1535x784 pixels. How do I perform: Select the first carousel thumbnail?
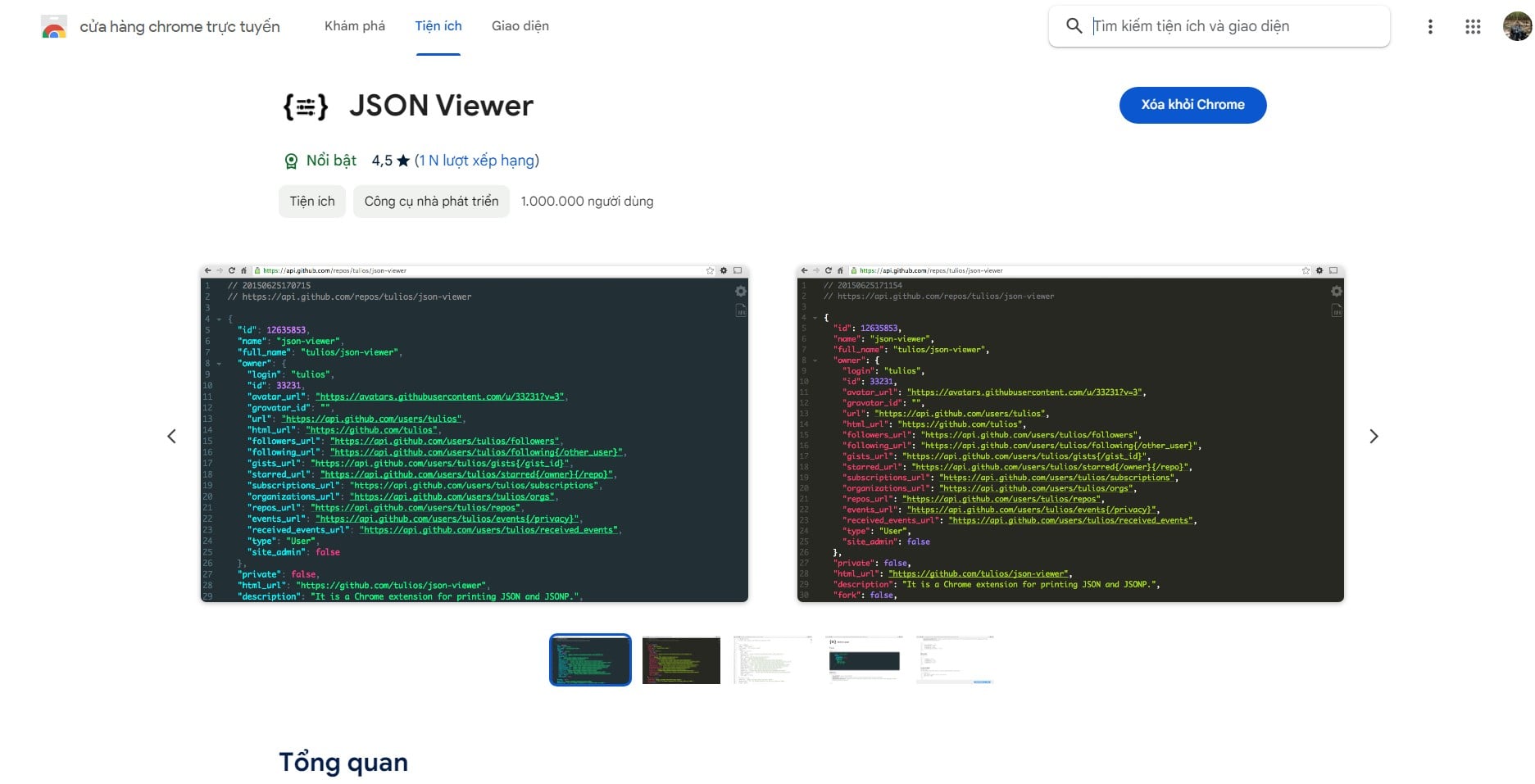[590, 659]
